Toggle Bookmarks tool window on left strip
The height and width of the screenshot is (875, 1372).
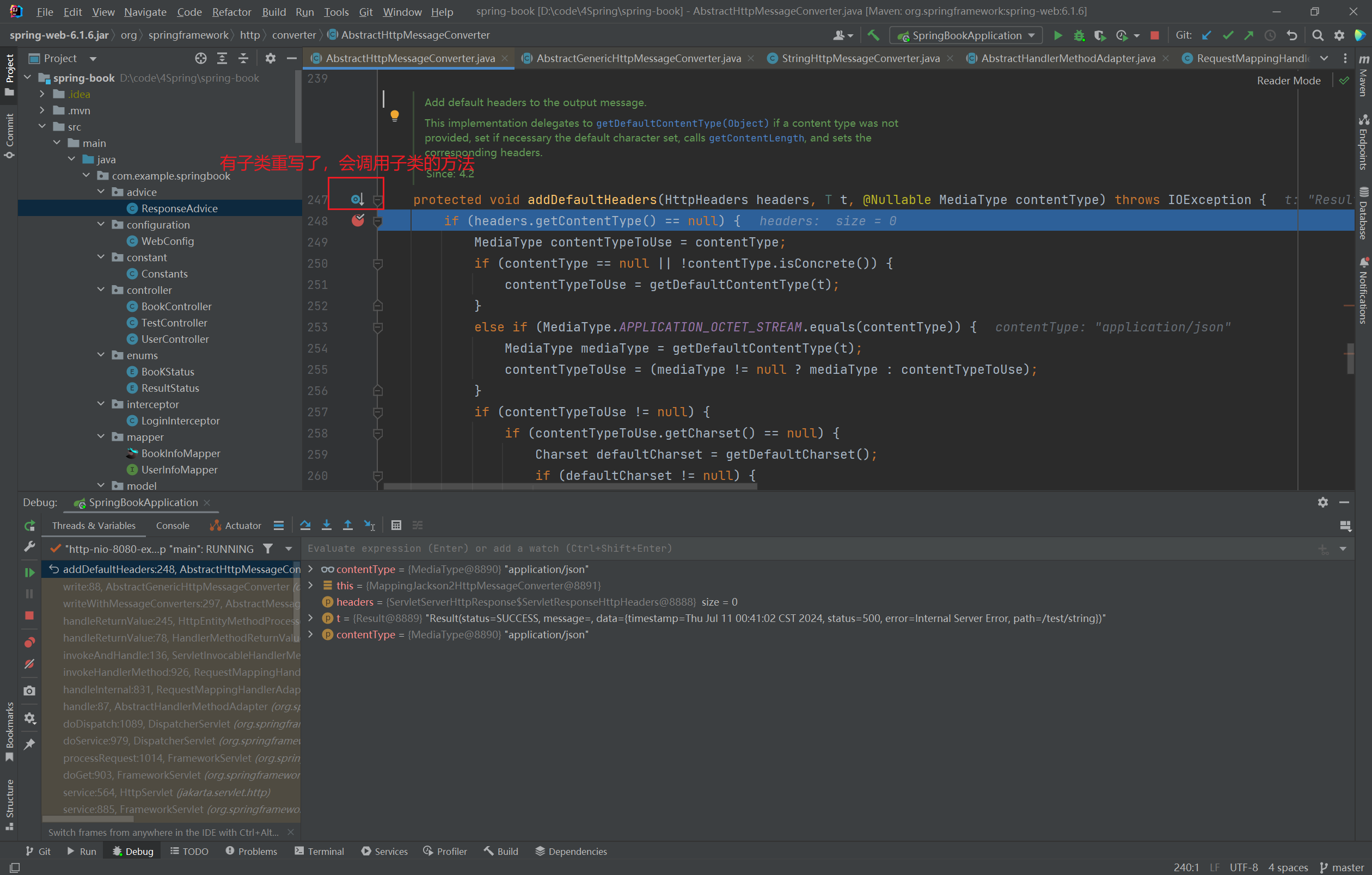point(10,731)
